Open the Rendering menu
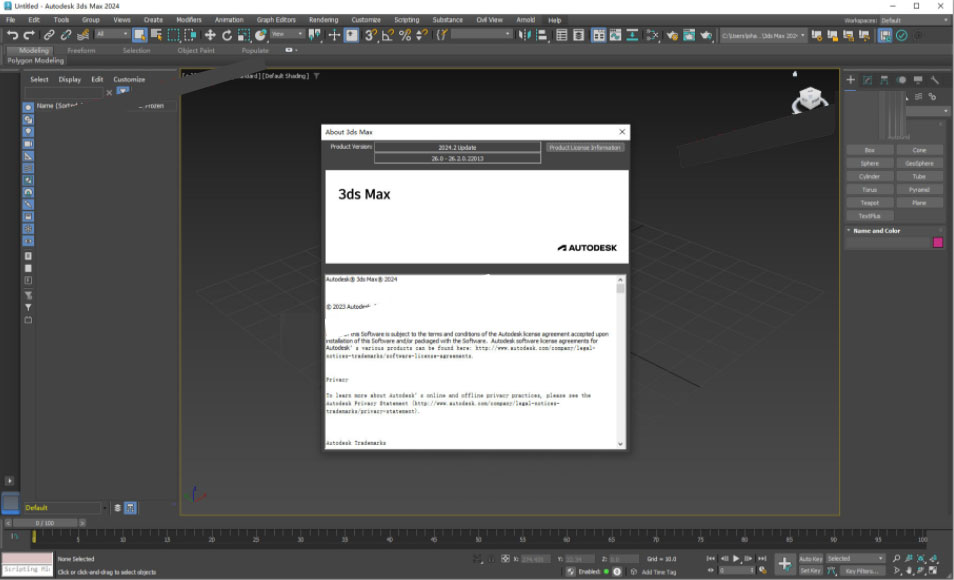The width and height of the screenshot is (954, 580). pos(323,20)
